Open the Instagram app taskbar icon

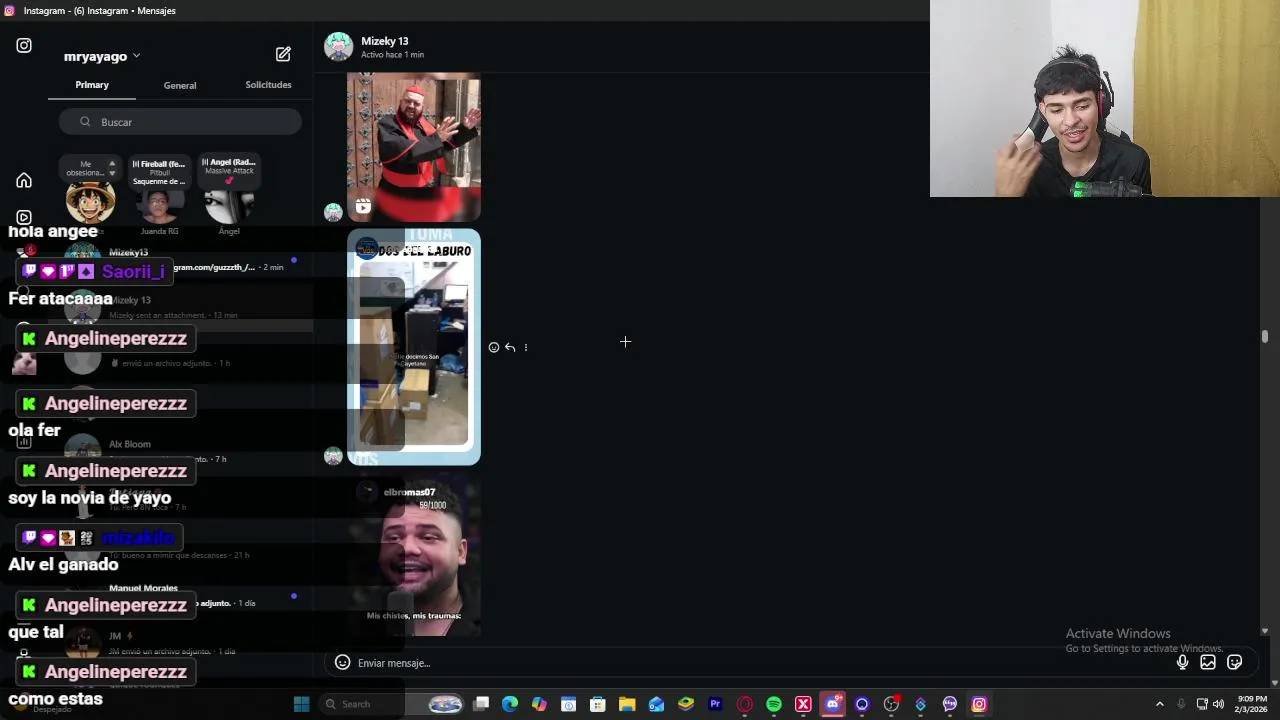979,704
